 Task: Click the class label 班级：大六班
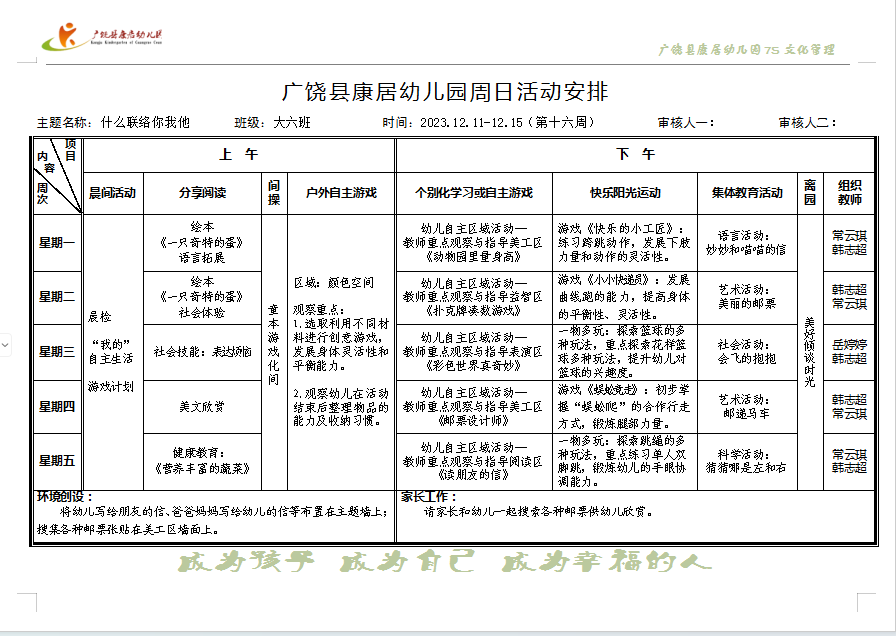point(272,122)
